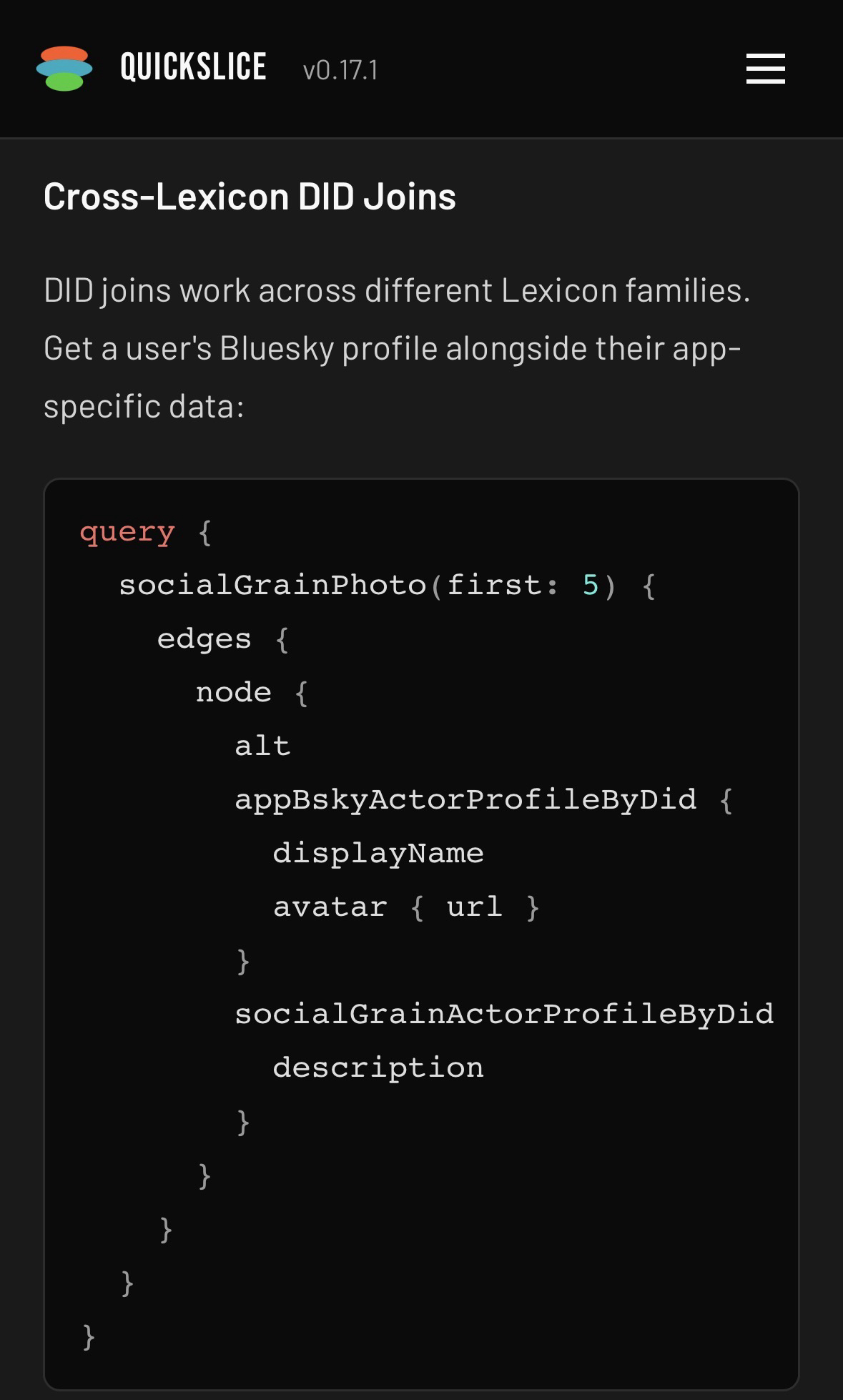Click the v0.17.1 version label
Screen dimensions: 843x1400
tap(340, 70)
